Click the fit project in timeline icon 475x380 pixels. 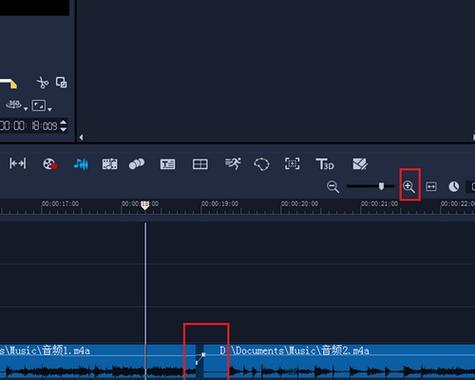pyautogui.click(x=18, y=163)
